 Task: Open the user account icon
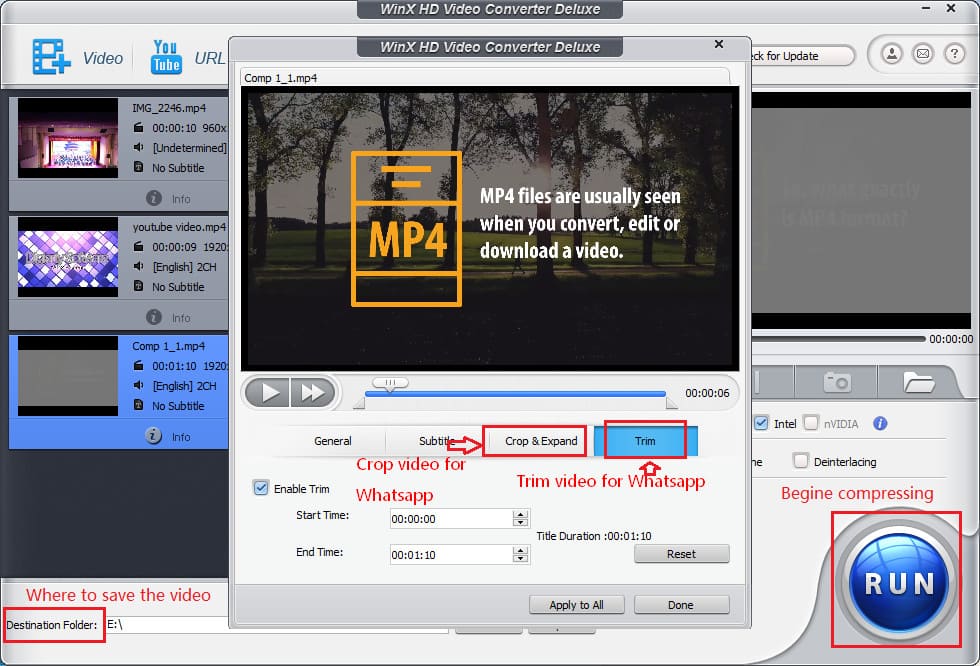point(891,54)
